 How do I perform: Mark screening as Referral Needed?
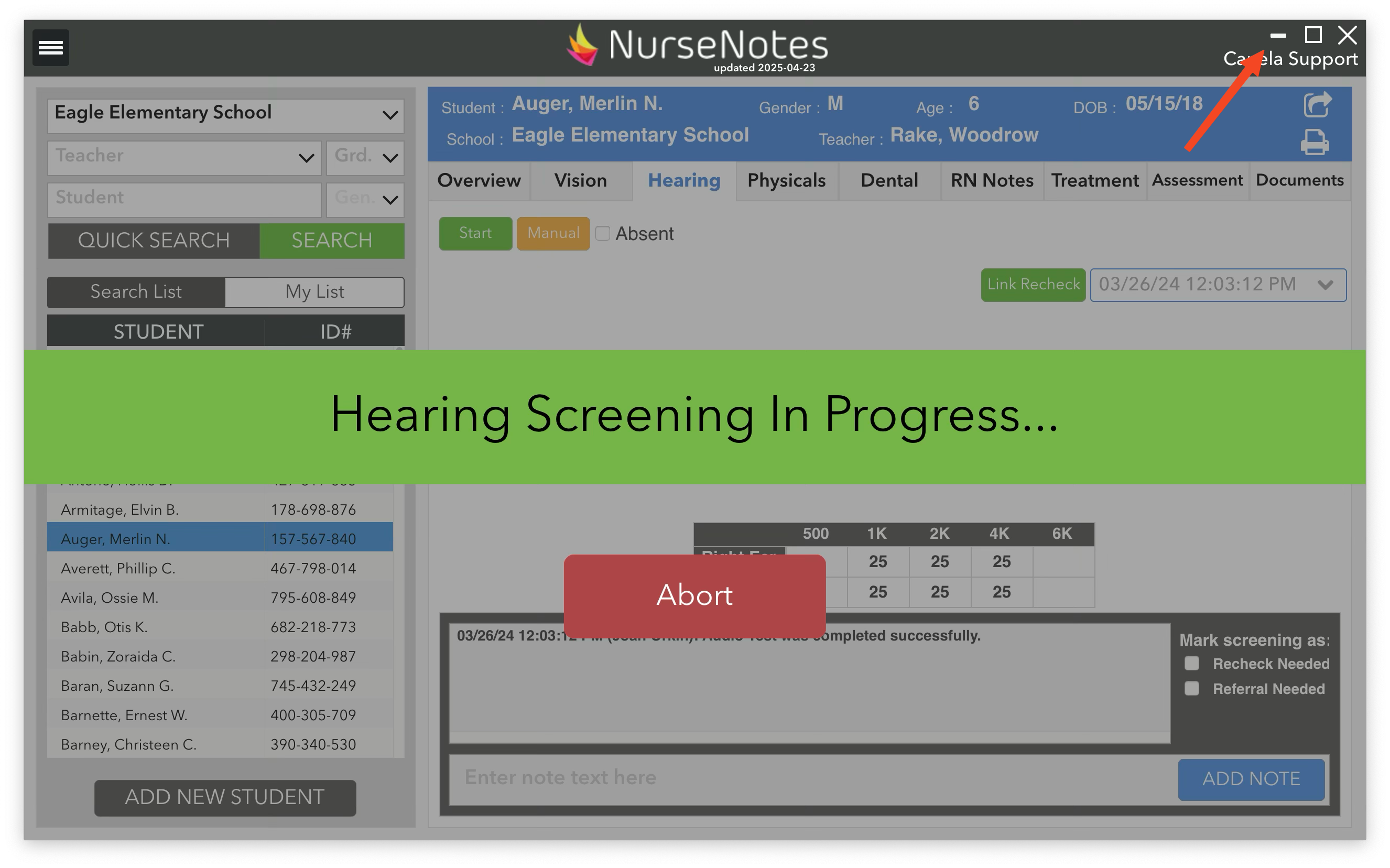(1192, 688)
